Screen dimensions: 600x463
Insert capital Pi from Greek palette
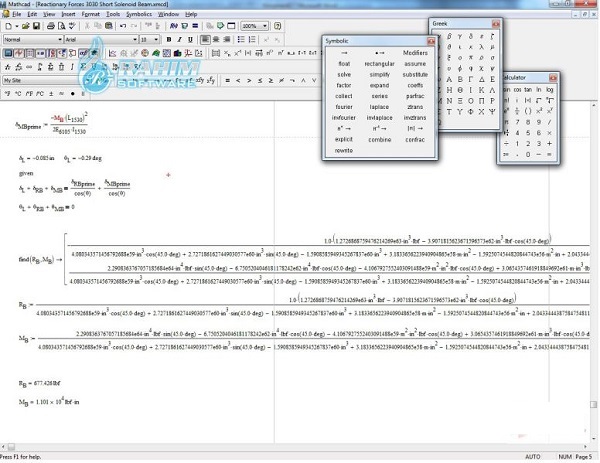(x=481, y=101)
